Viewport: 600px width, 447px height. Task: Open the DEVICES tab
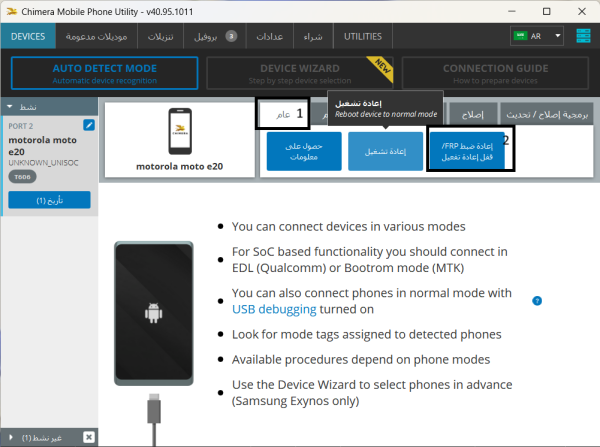click(x=28, y=36)
